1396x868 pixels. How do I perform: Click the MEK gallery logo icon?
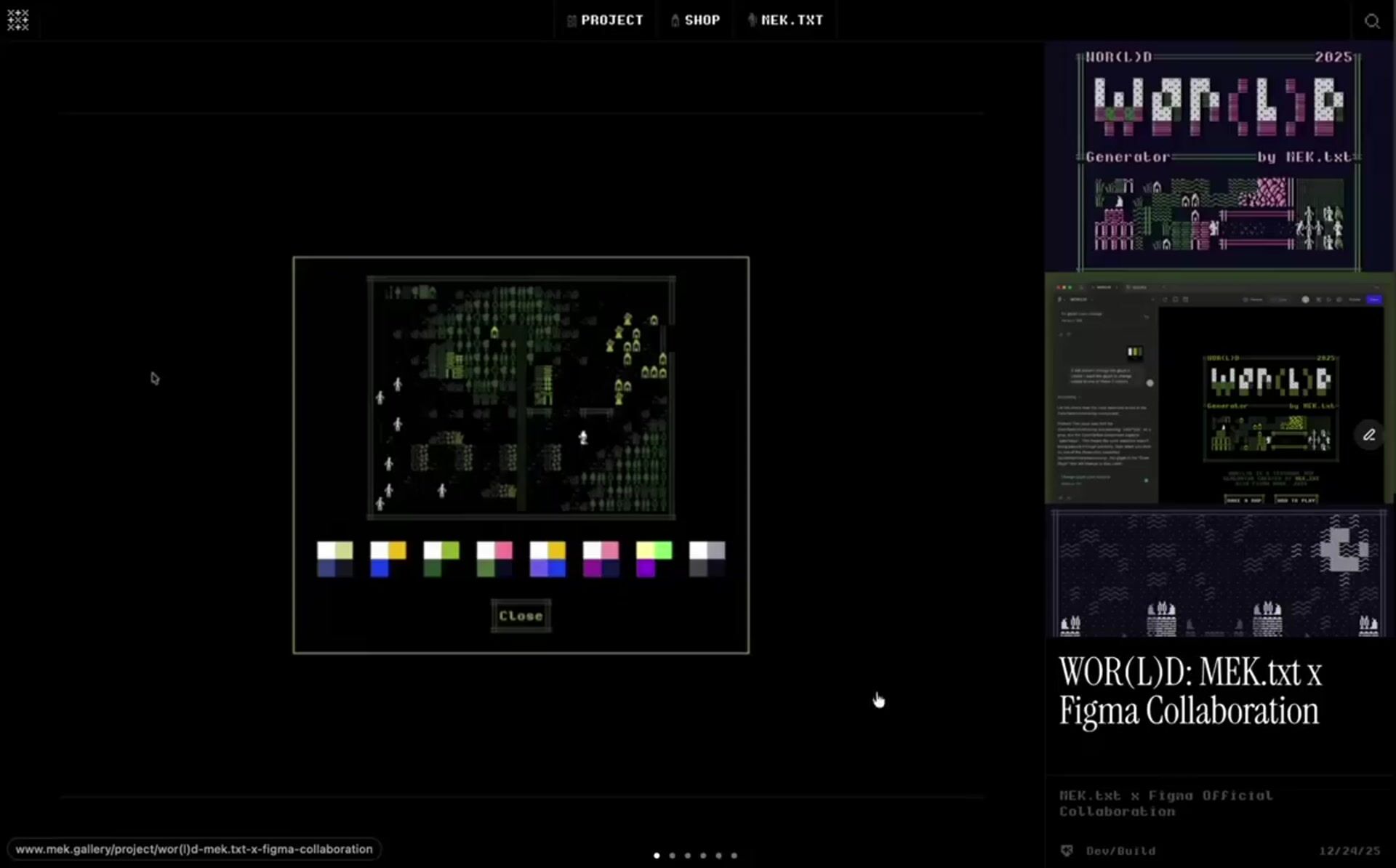(18, 20)
